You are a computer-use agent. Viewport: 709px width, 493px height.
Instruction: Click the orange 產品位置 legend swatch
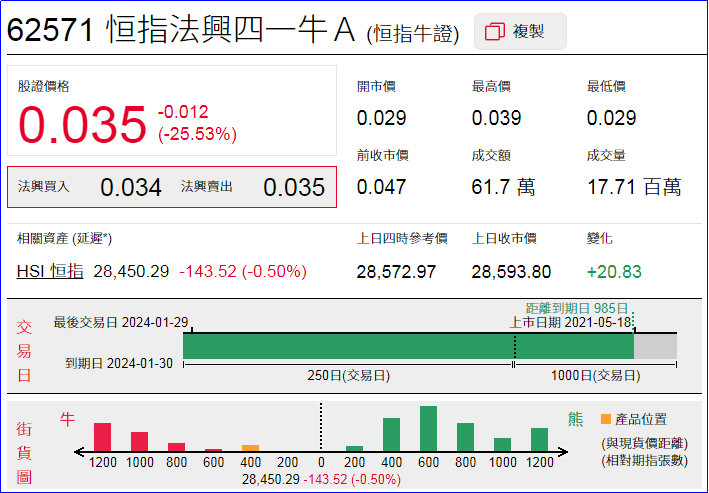point(605,419)
